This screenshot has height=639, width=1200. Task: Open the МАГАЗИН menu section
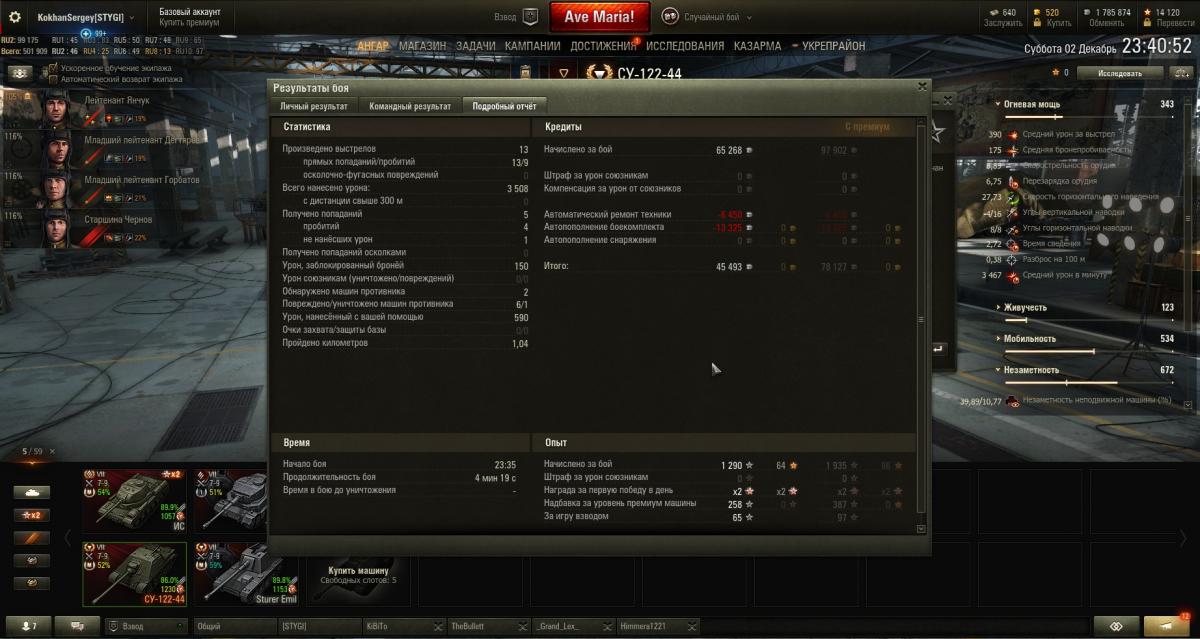click(422, 46)
